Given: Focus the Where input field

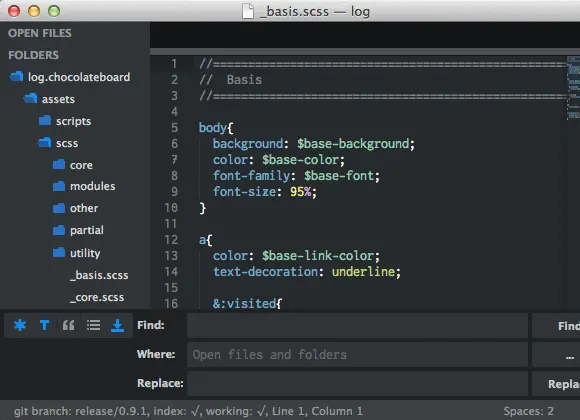Looking at the screenshot, I should coord(357,355).
